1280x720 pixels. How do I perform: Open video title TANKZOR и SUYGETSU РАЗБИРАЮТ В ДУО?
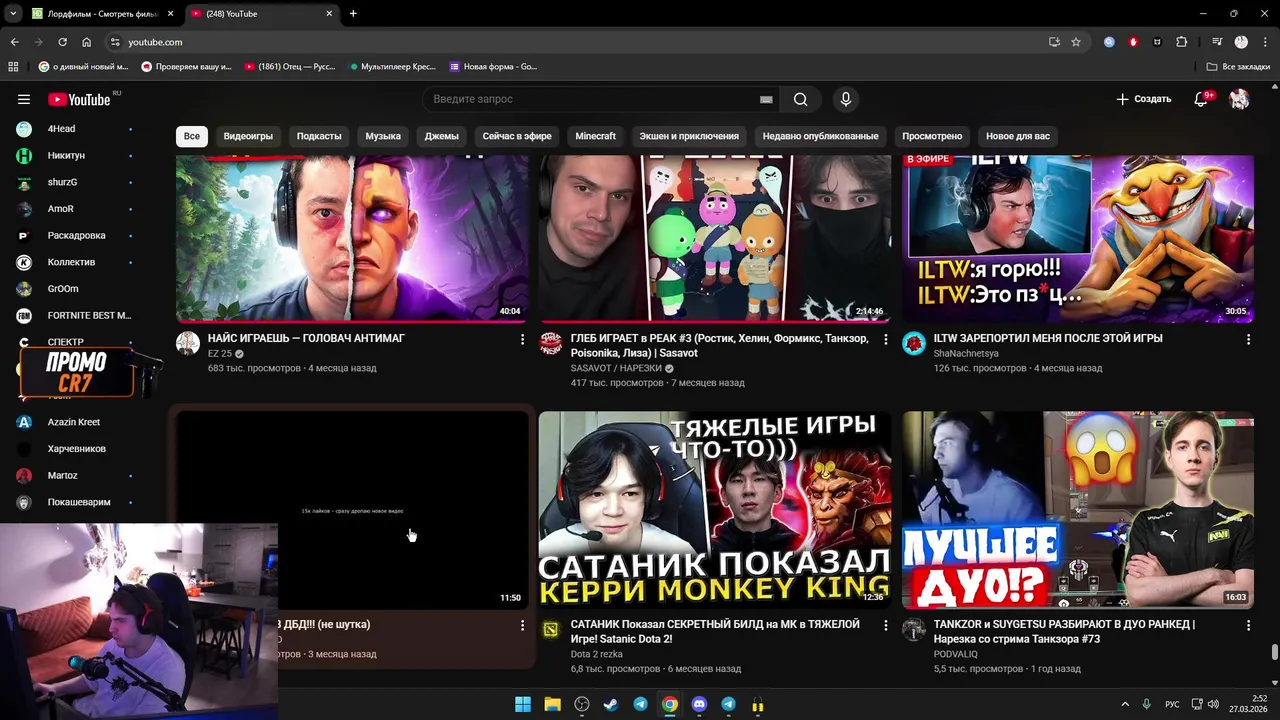tap(1064, 631)
